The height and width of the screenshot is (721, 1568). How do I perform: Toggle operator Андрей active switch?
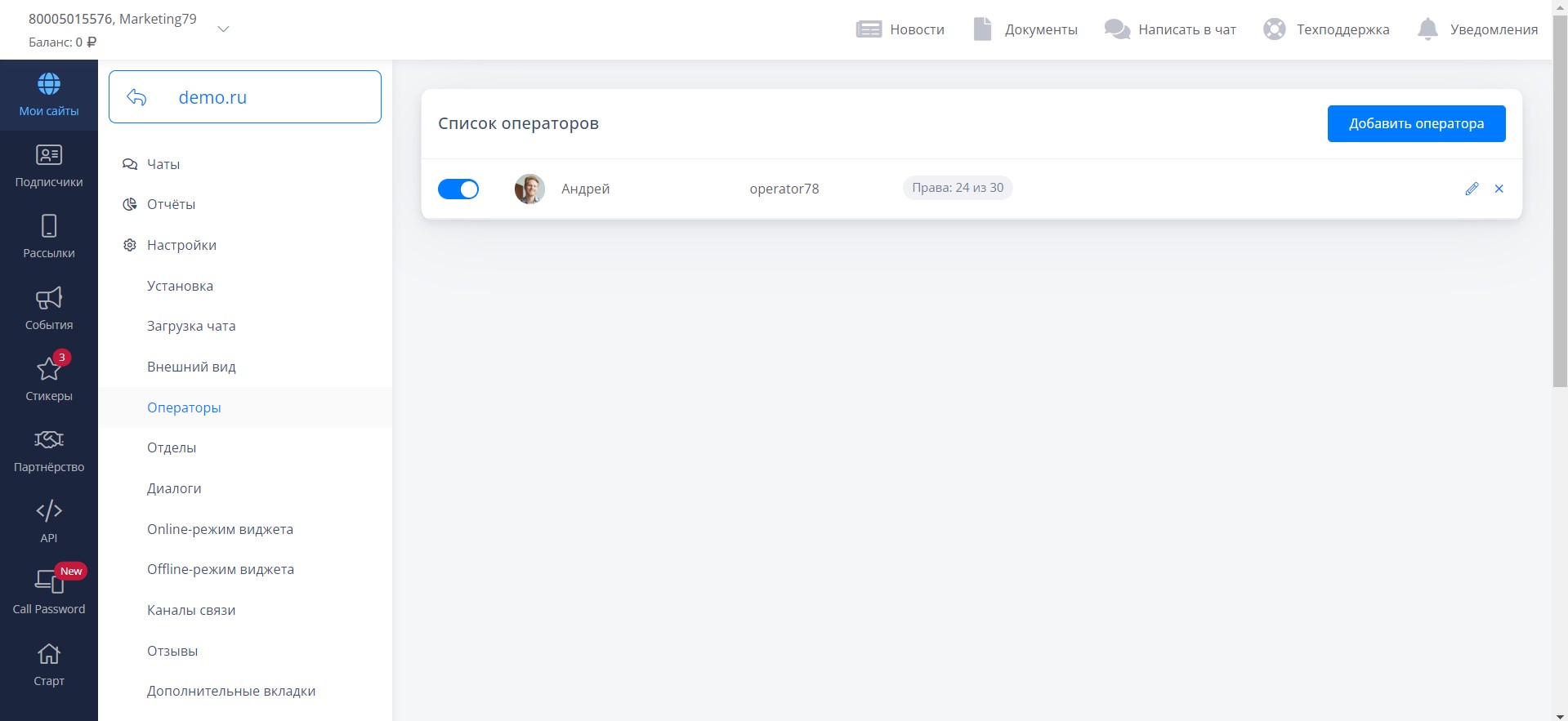(458, 189)
